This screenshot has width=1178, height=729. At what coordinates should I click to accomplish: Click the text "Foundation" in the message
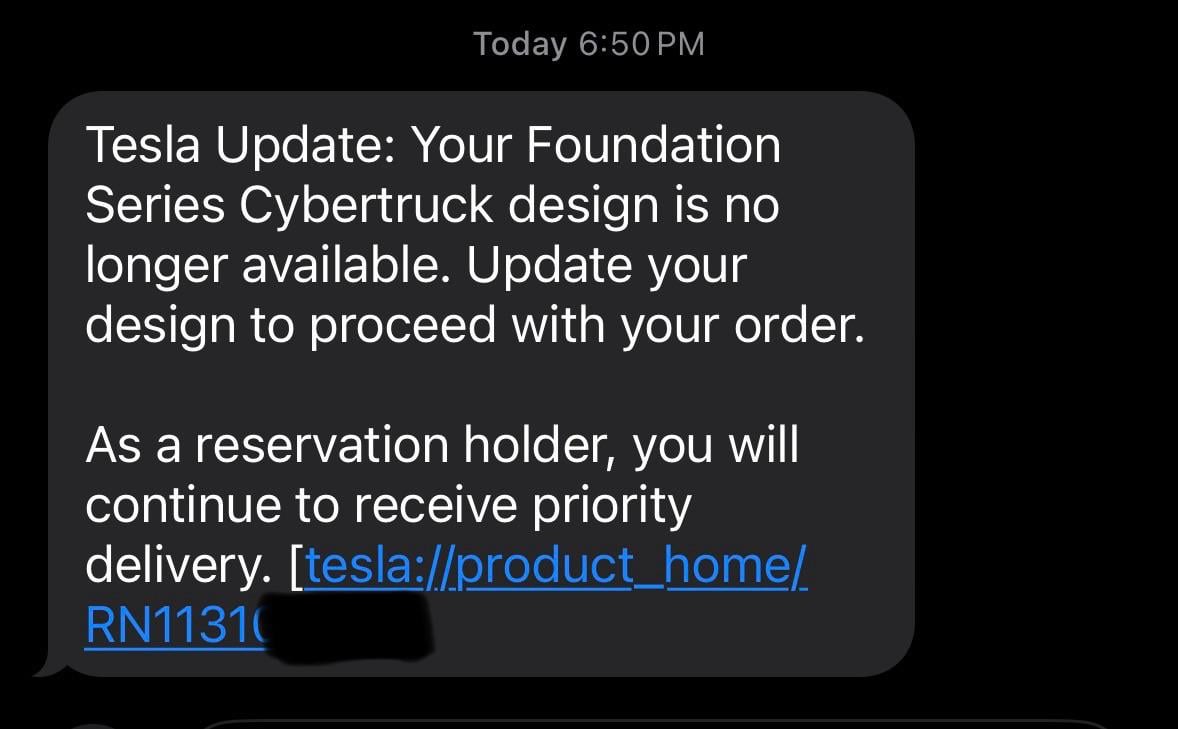[x=653, y=146]
